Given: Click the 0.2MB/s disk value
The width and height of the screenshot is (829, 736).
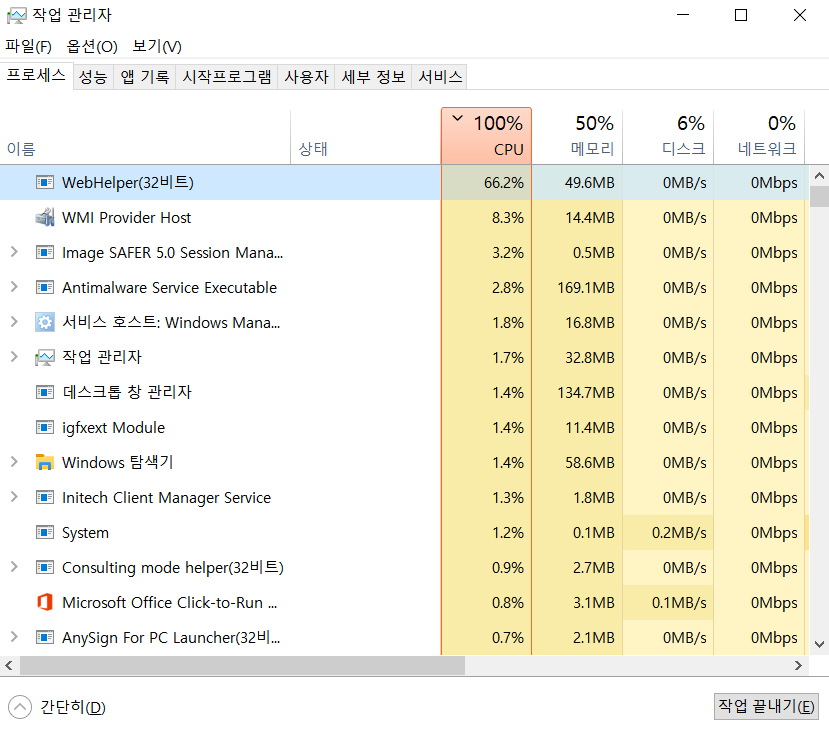Looking at the screenshot, I should click(x=679, y=532).
